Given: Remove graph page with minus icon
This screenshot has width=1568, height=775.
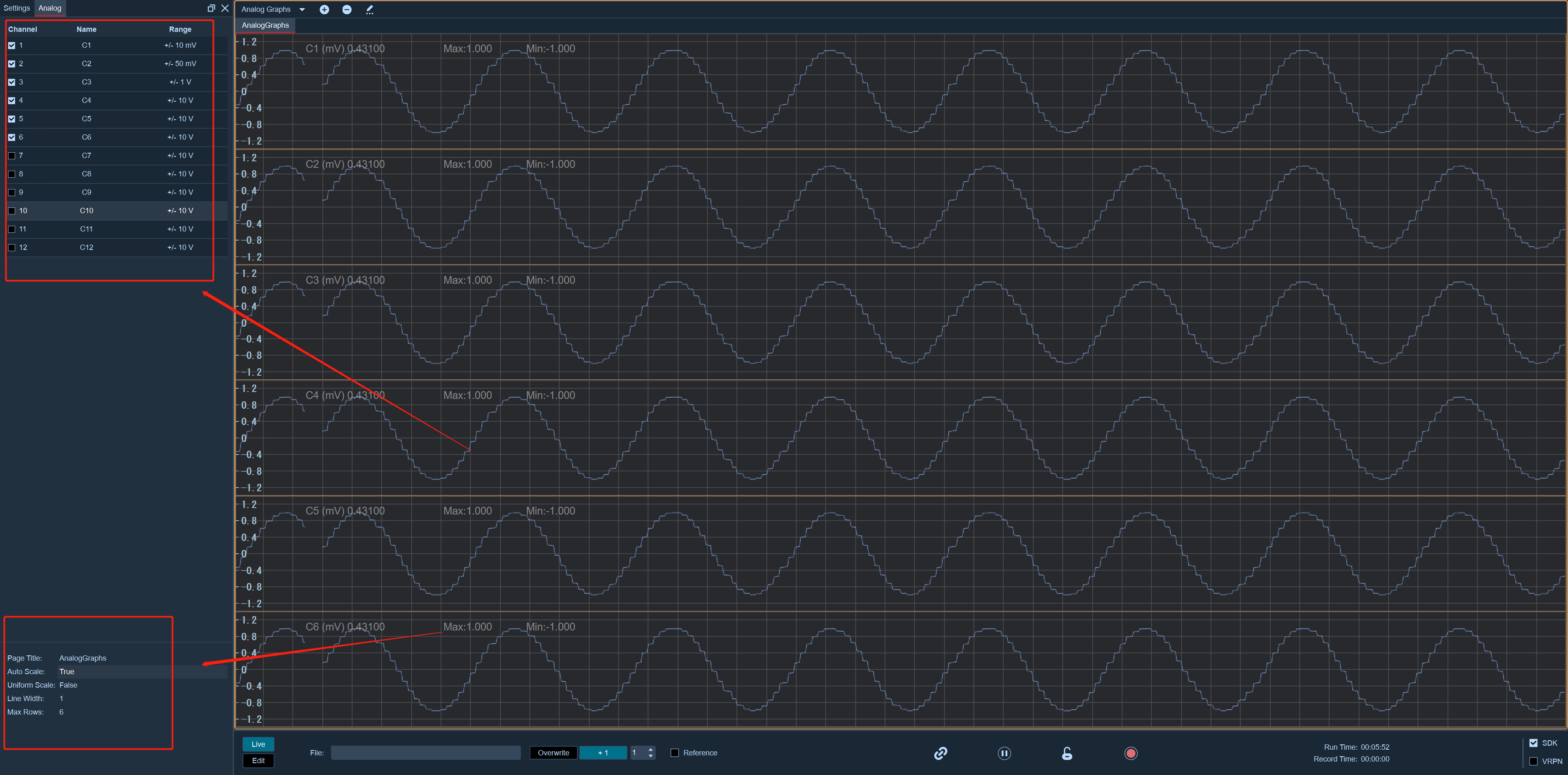Looking at the screenshot, I should click(x=347, y=9).
